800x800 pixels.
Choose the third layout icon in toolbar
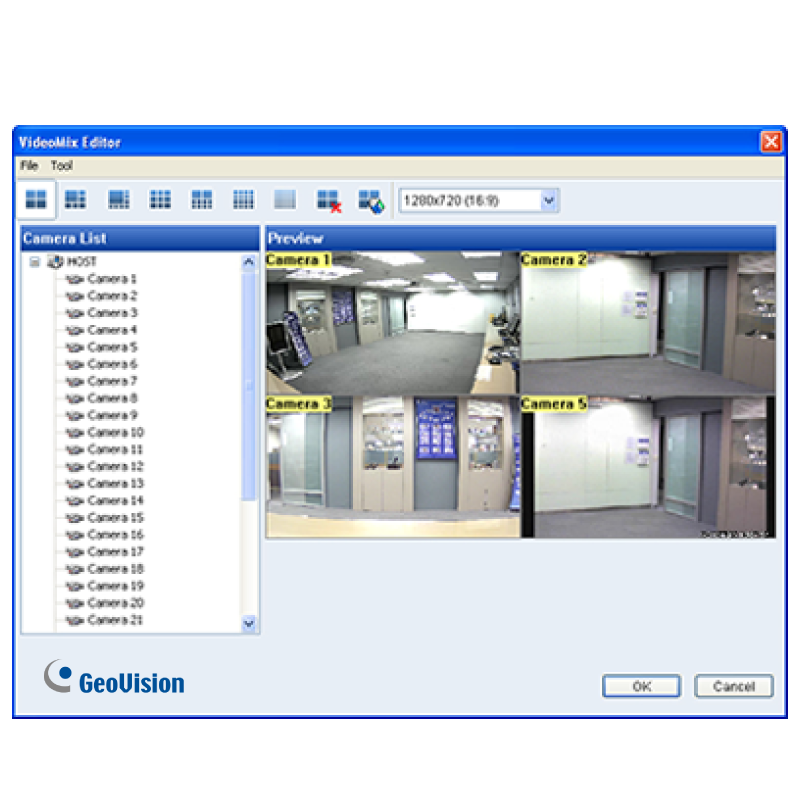(119, 200)
